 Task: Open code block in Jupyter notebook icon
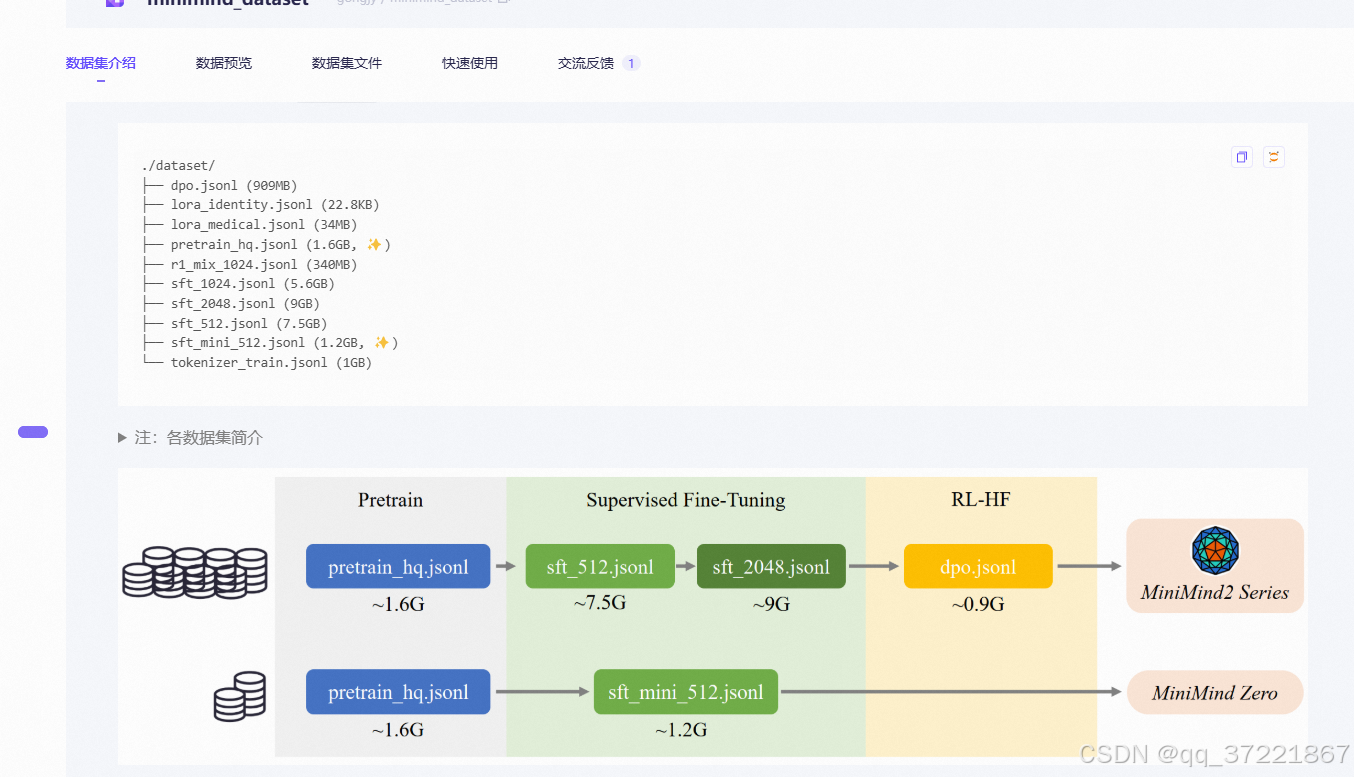(x=1273, y=157)
